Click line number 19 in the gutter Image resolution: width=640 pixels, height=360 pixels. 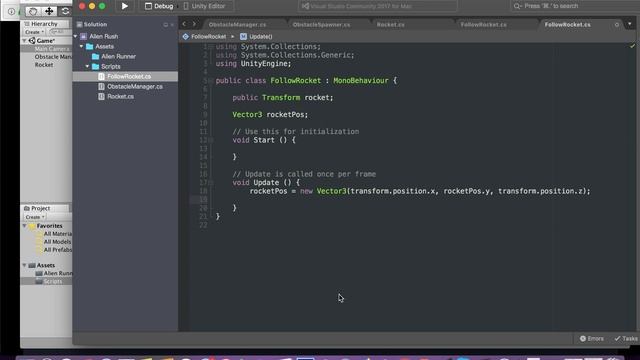[203, 200]
